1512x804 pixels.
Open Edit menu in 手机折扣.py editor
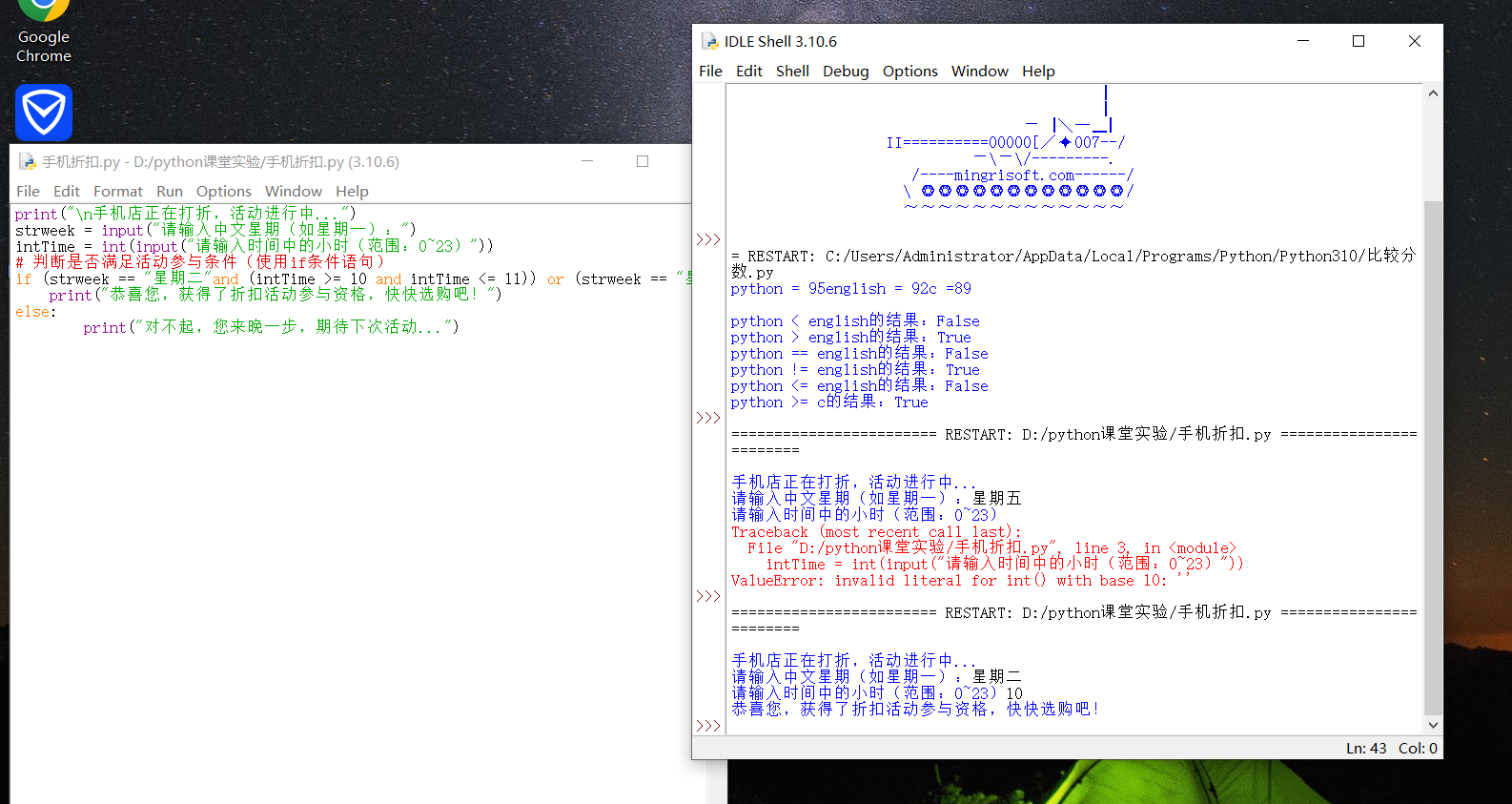click(66, 192)
